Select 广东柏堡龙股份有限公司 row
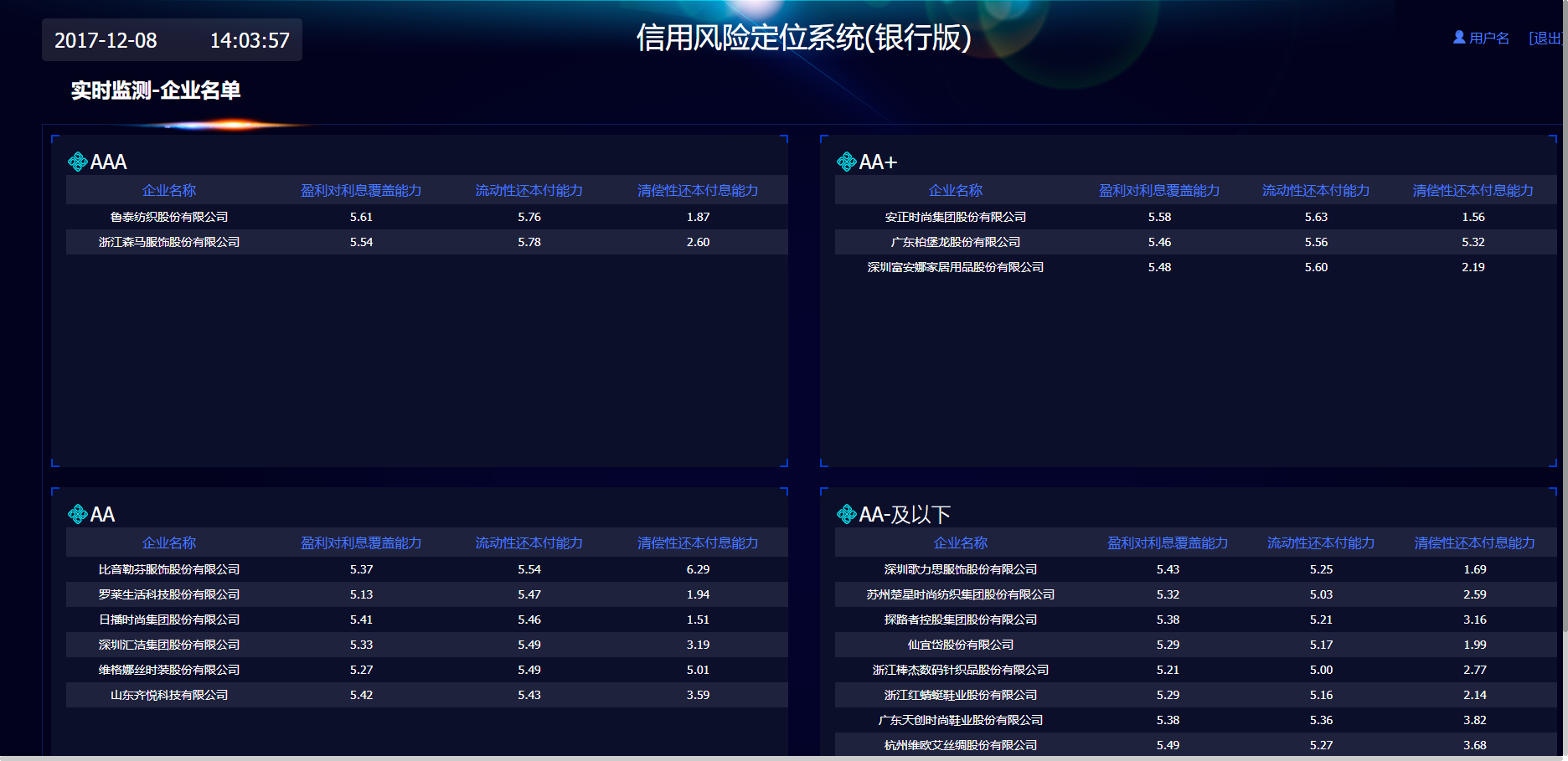The height and width of the screenshot is (761, 1568). (1196, 242)
